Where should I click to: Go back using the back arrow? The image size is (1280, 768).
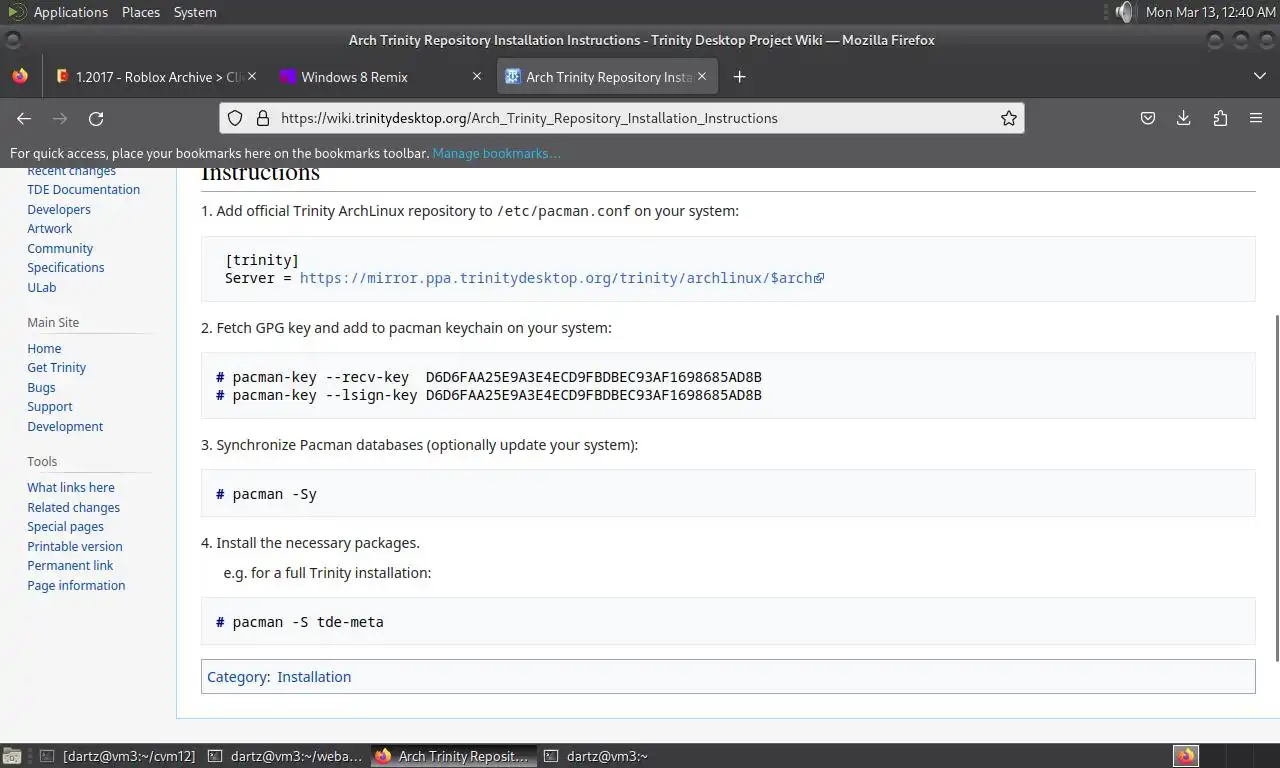tap(24, 118)
